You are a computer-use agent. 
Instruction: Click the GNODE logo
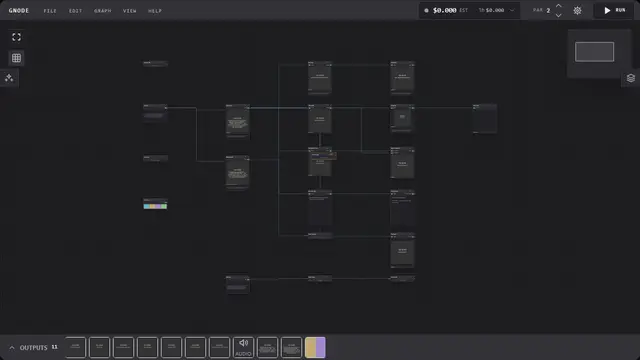point(19,11)
